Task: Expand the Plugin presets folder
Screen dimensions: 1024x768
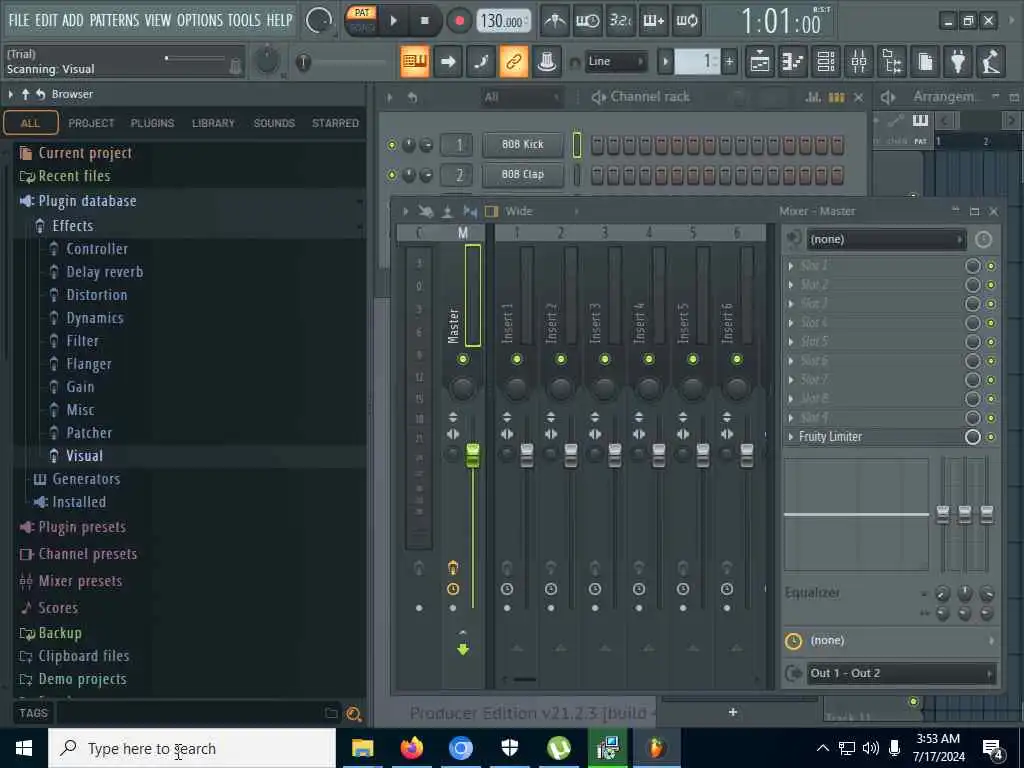Action: (82, 527)
